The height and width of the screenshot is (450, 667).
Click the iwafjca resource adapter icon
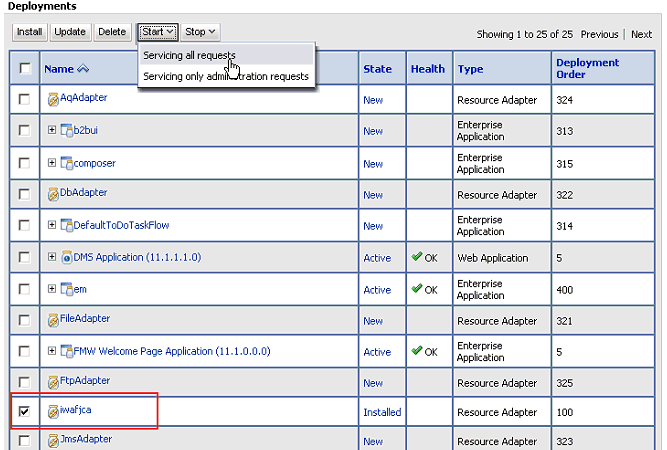coord(53,412)
